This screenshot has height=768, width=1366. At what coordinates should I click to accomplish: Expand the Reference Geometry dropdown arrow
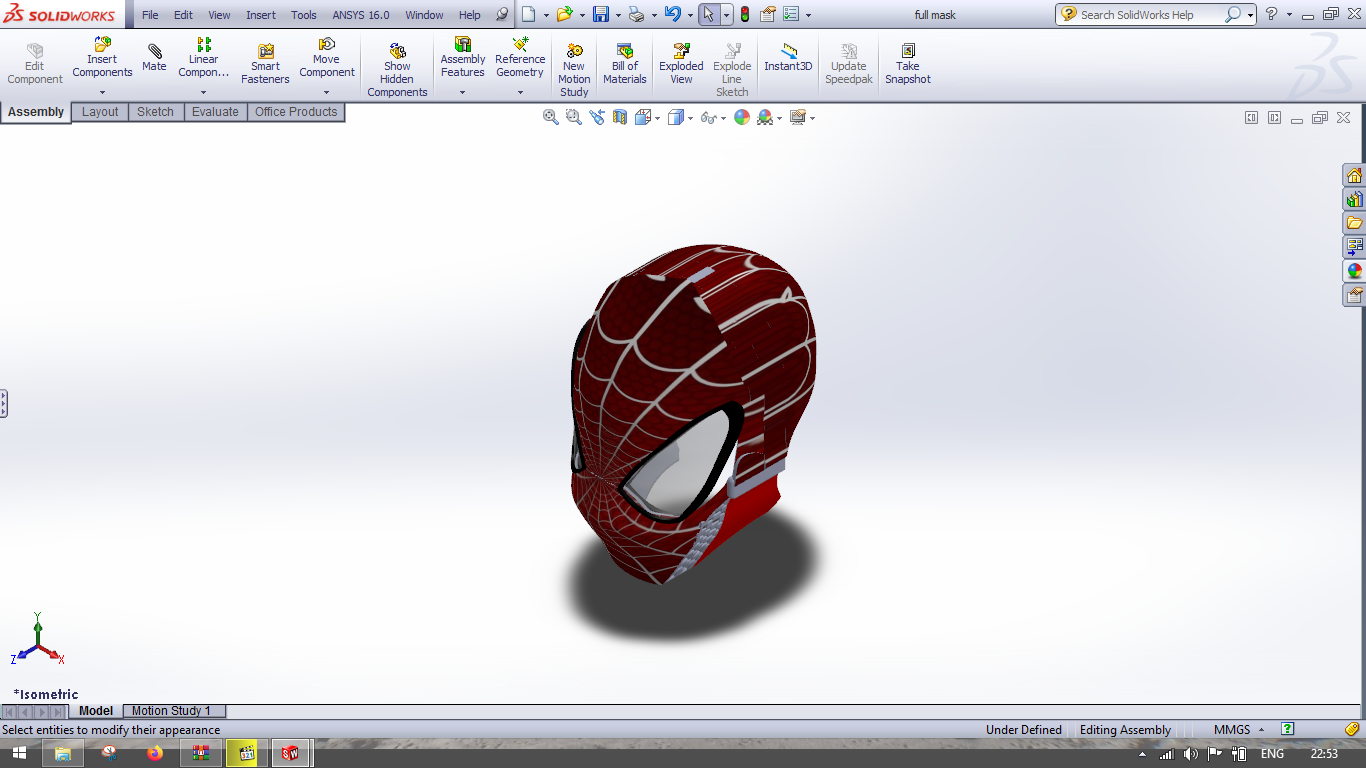520,92
